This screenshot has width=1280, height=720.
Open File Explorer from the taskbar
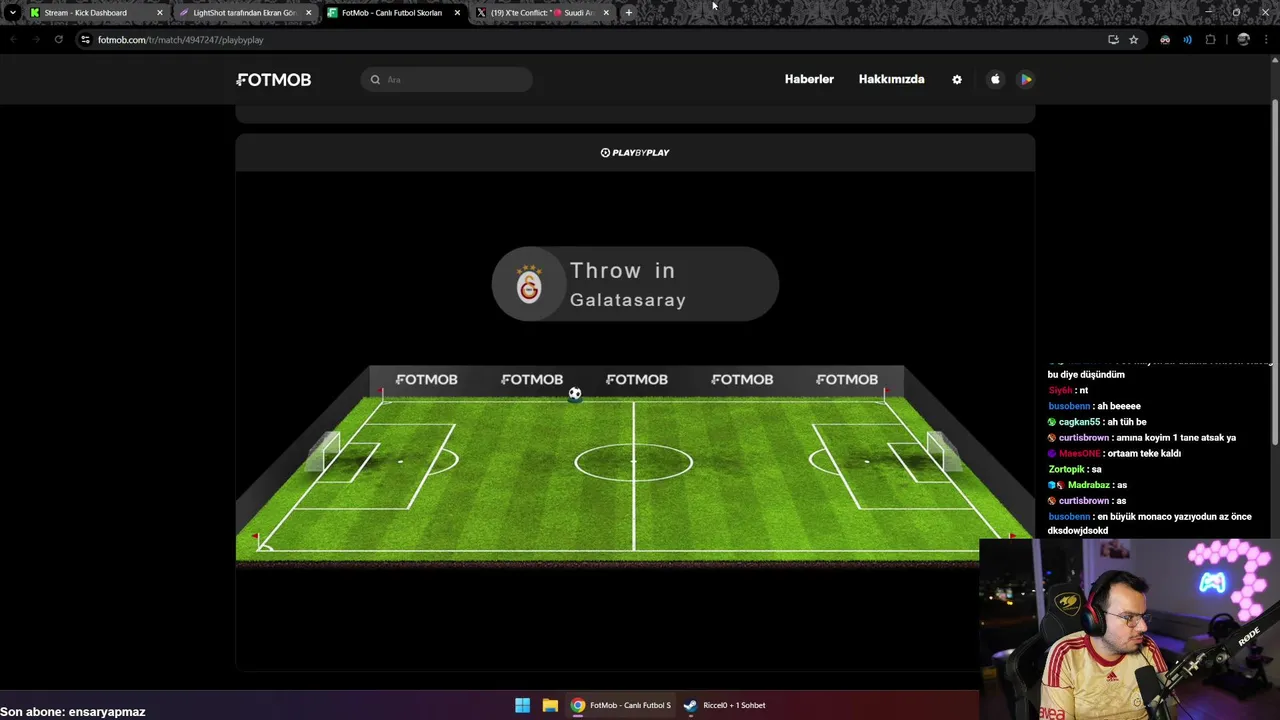[550, 705]
